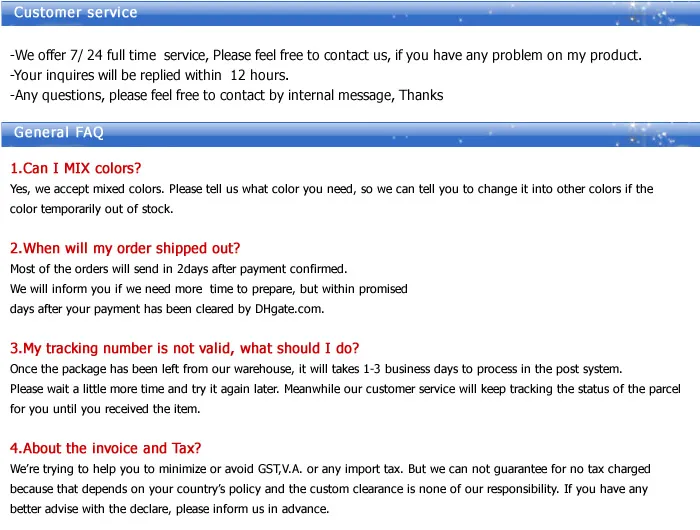Screen dimensions: 700x530
Task: Click the sparkle decoration on General FAQ banner
Action: pyautogui.click(x=652, y=134)
